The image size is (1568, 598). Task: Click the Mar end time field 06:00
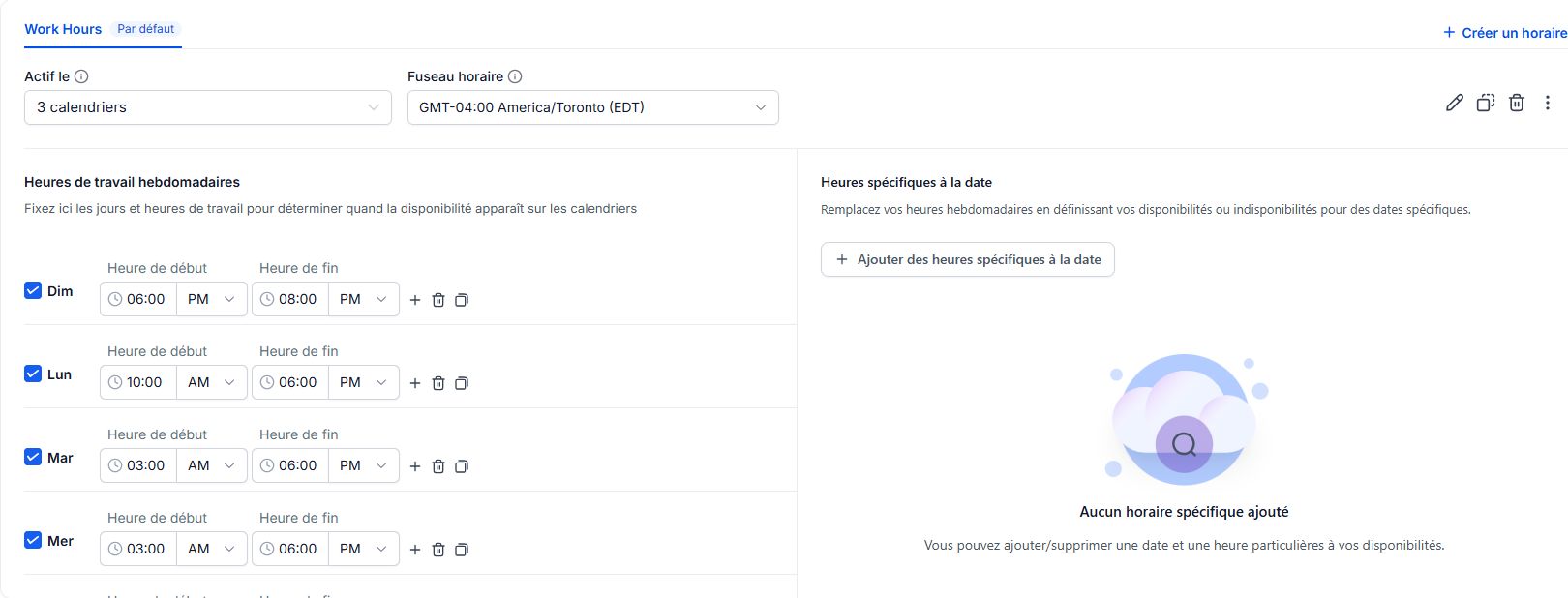pos(290,465)
